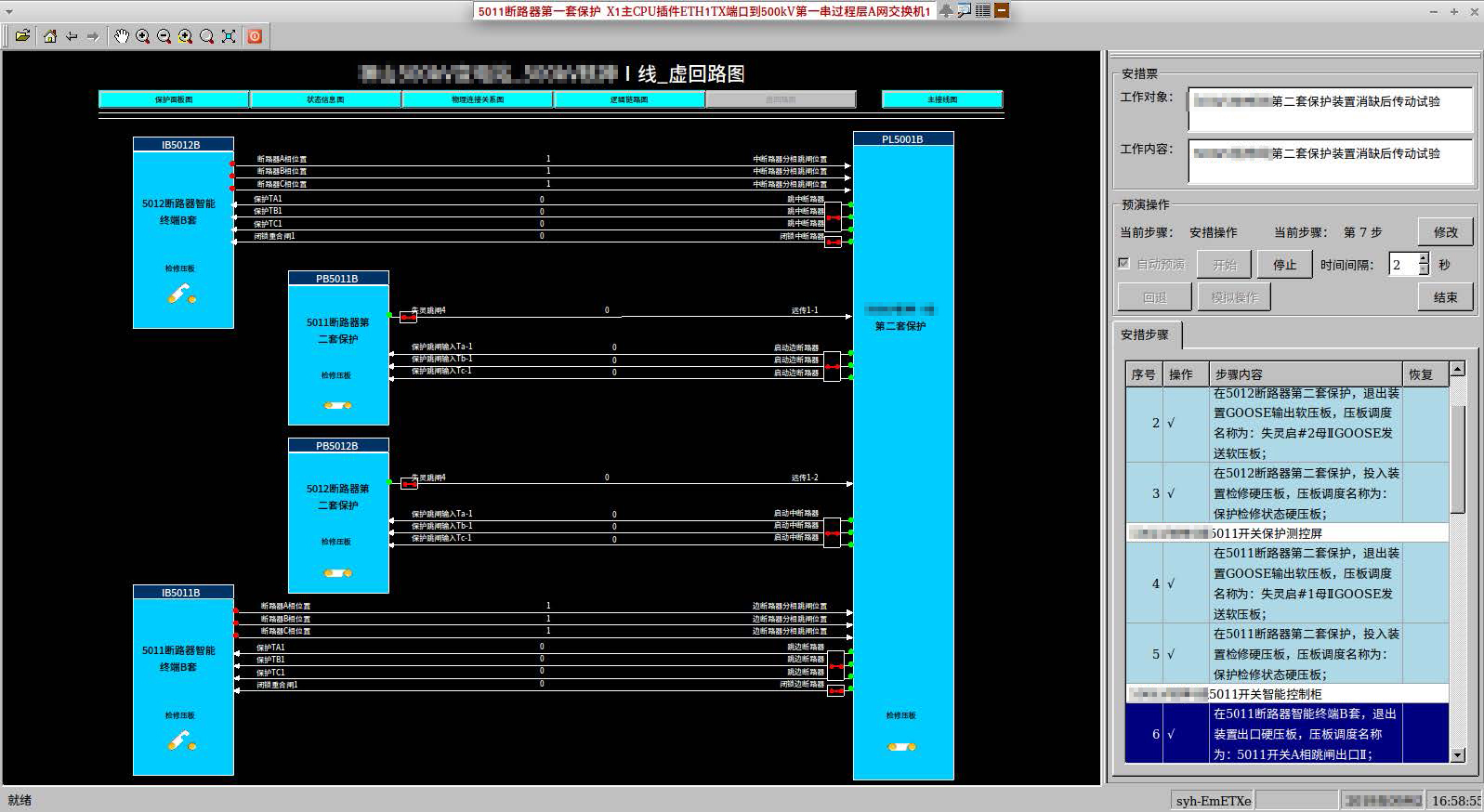Toggle 检修压板 switch in IB5012B block
Image resolution: width=1484 pixels, height=812 pixels.
click(x=182, y=295)
